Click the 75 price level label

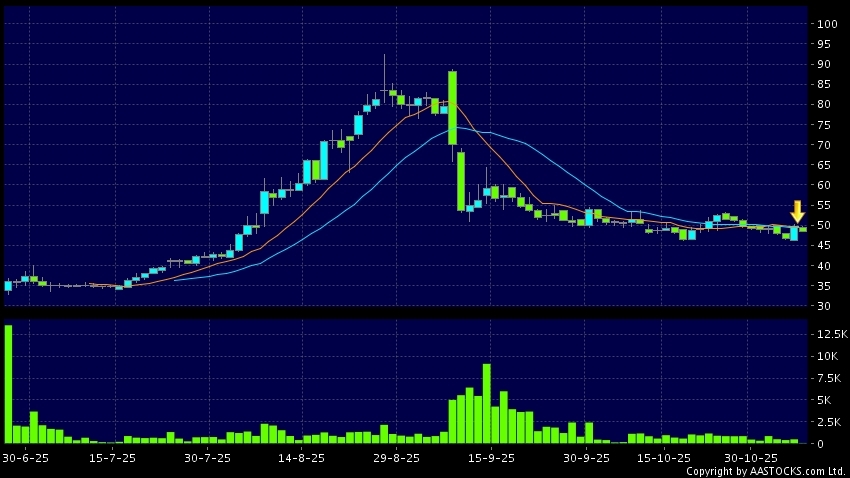tap(823, 124)
